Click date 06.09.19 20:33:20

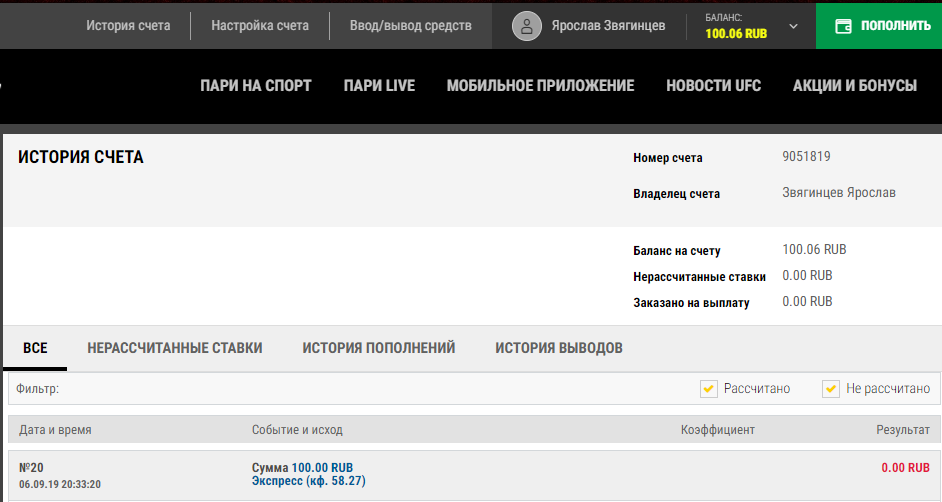tap(59, 484)
